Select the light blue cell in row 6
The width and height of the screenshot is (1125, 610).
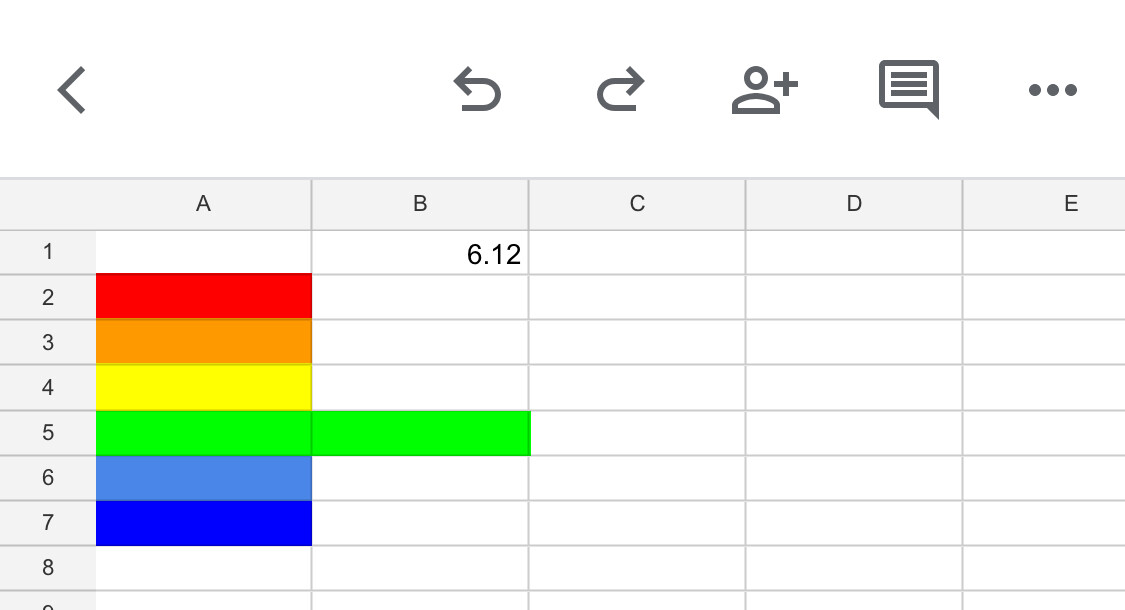pyautogui.click(x=204, y=478)
